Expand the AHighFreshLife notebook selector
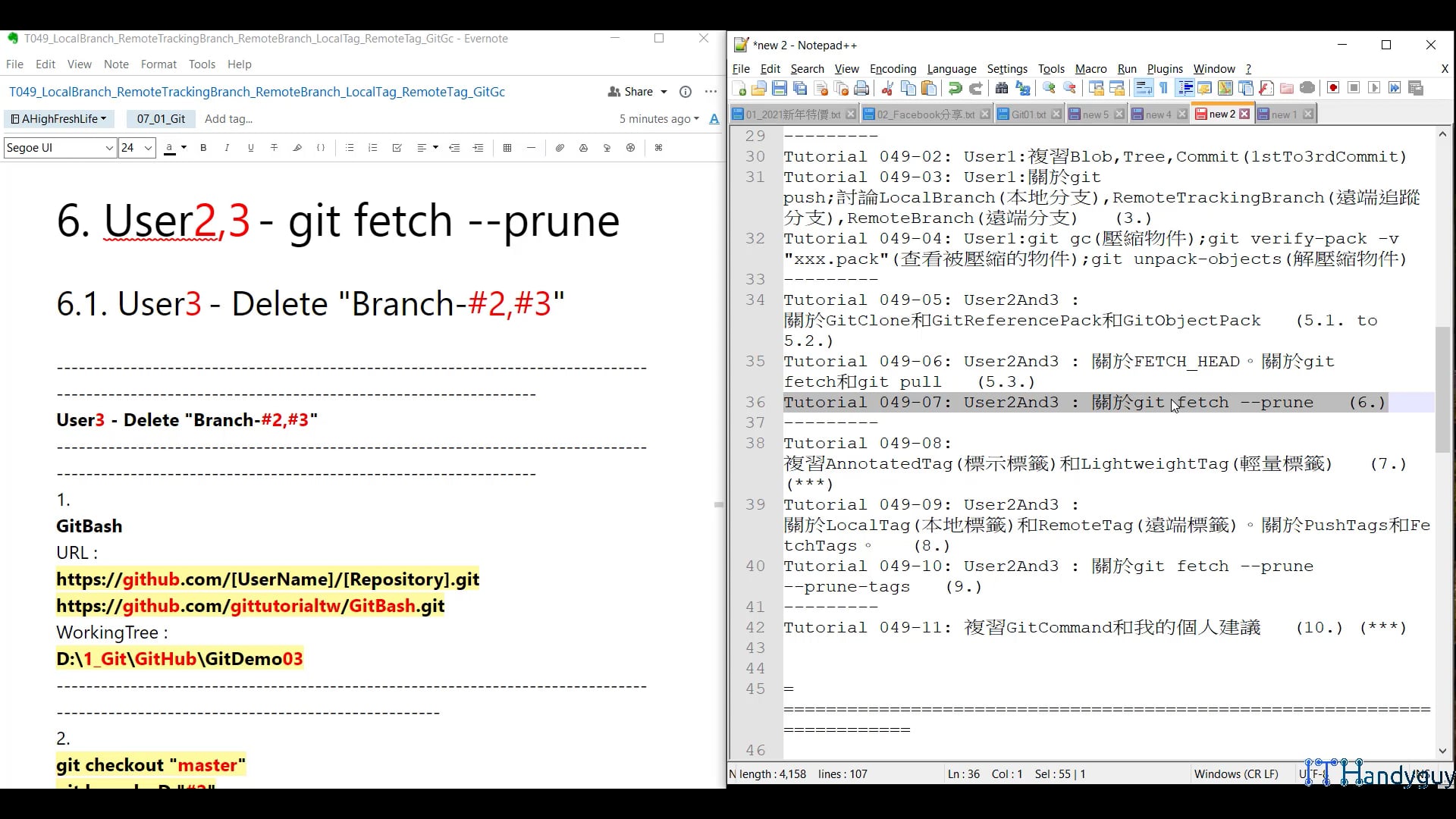This screenshot has height=819, width=1456. click(59, 119)
